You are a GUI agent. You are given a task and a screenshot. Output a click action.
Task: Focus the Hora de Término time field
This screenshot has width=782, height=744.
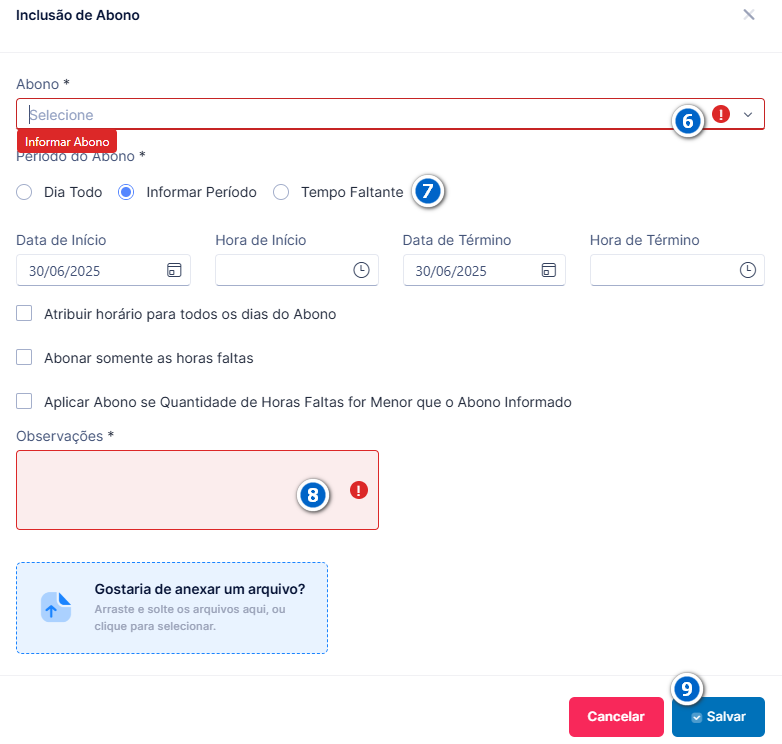pyautogui.click(x=677, y=270)
